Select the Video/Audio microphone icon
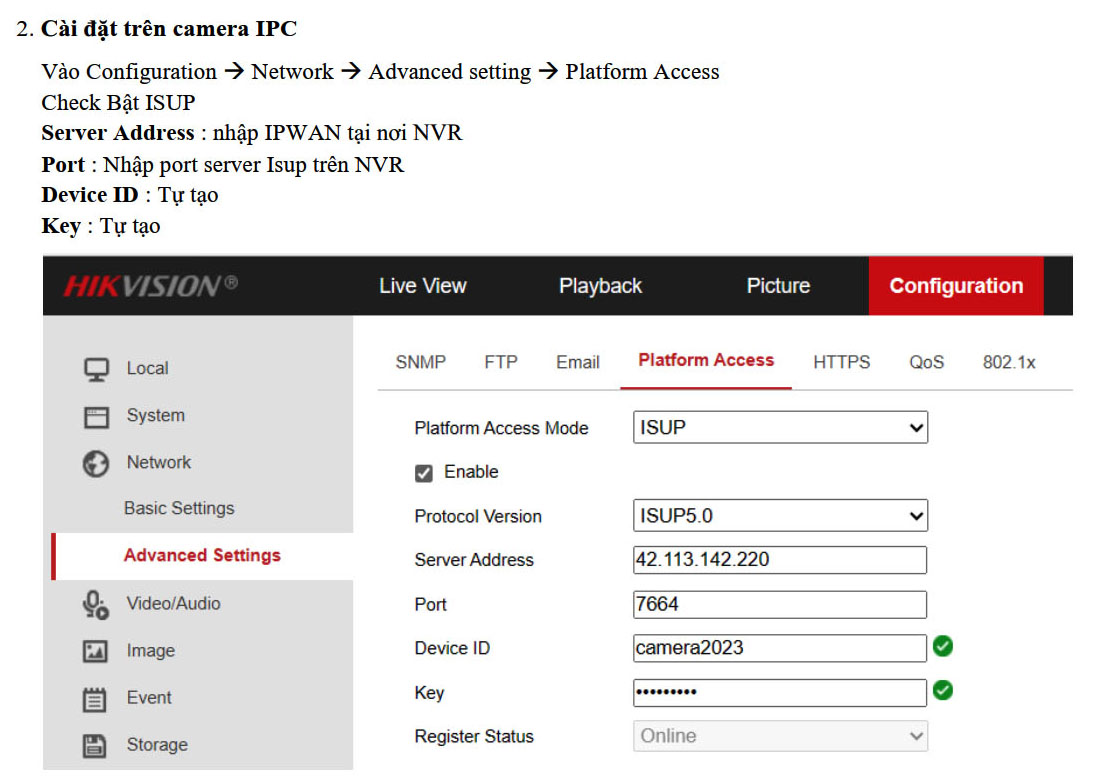This screenshot has width=1100, height=783. pos(96,603)
